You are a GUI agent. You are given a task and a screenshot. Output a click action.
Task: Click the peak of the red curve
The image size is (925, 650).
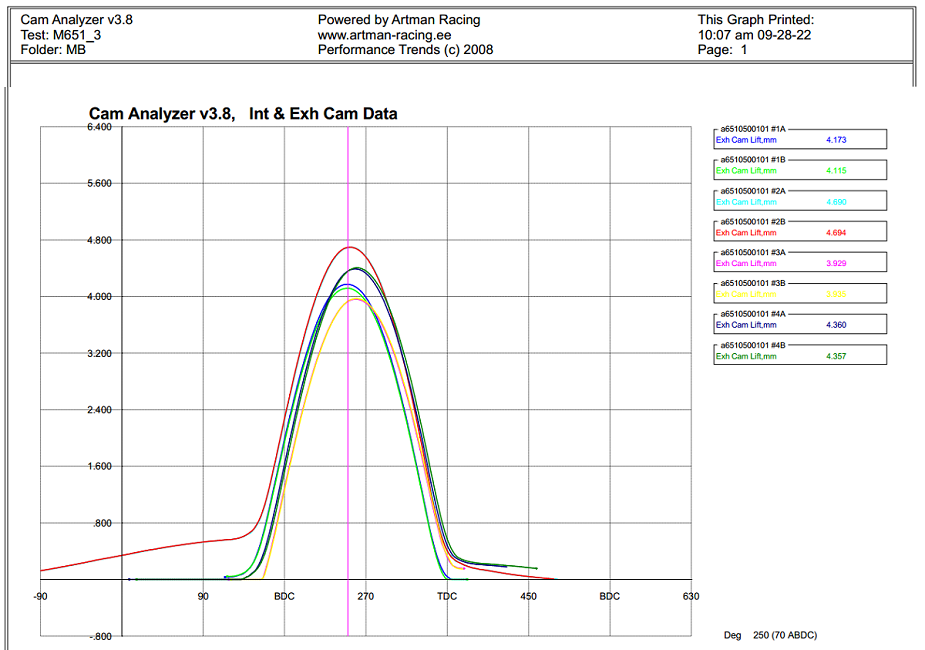click(349, 247)
